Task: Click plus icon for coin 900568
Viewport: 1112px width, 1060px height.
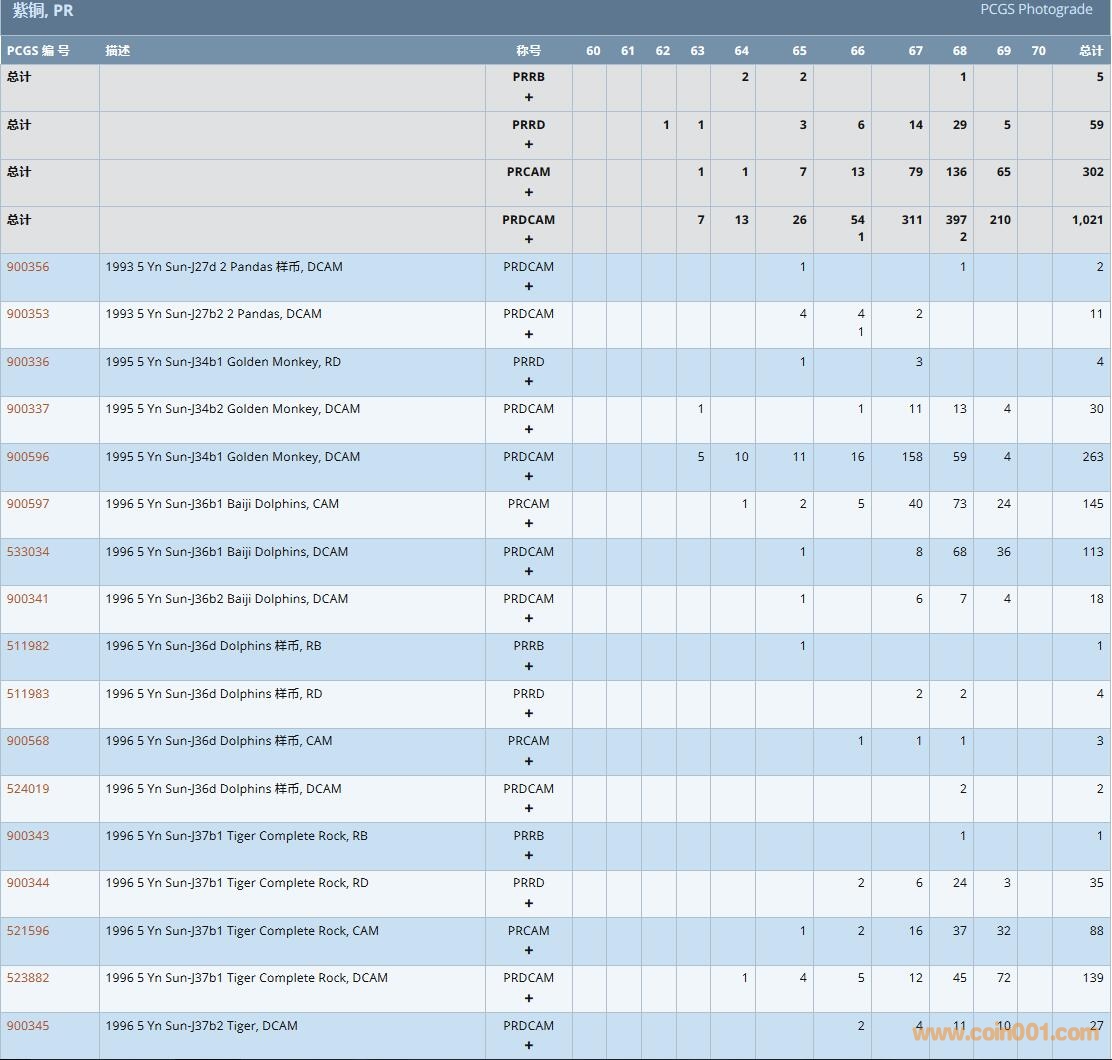Action: [x=529, y=761]
